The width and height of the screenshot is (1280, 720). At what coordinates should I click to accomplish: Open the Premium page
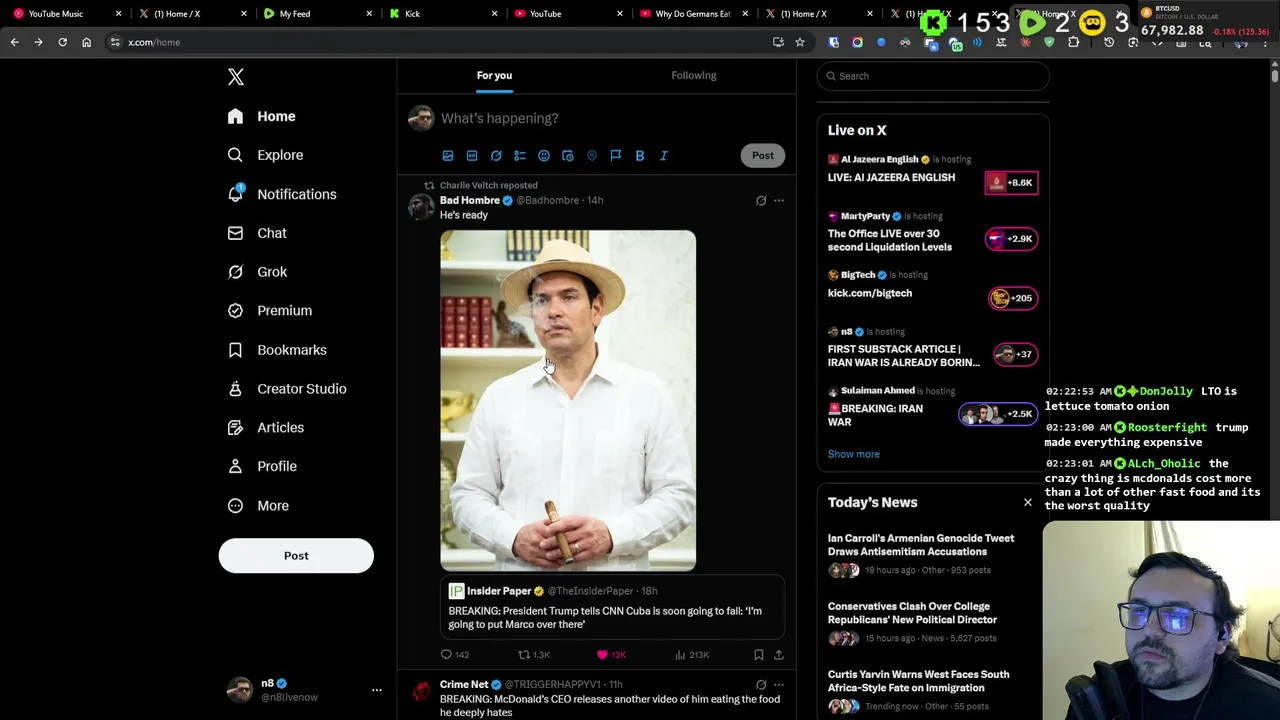pyautogui.click(x=270, y=311)
